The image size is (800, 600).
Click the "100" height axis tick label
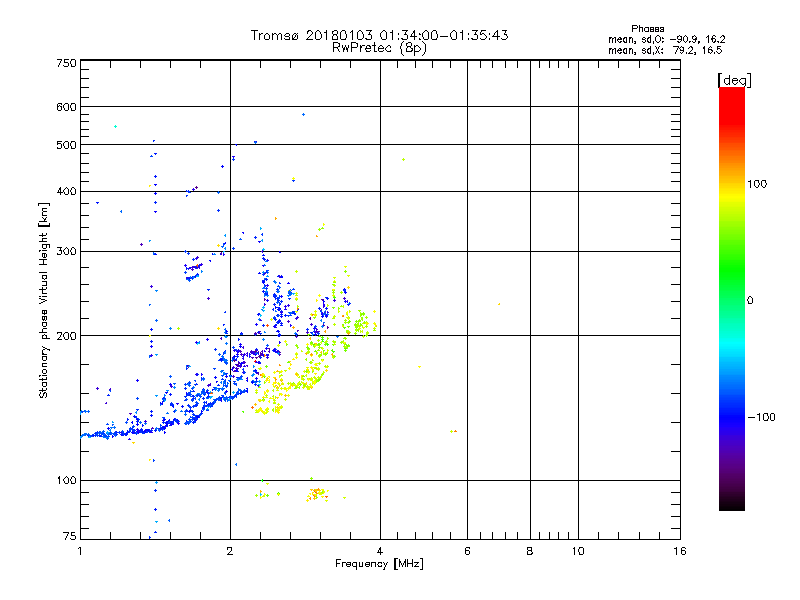point(66,480)
